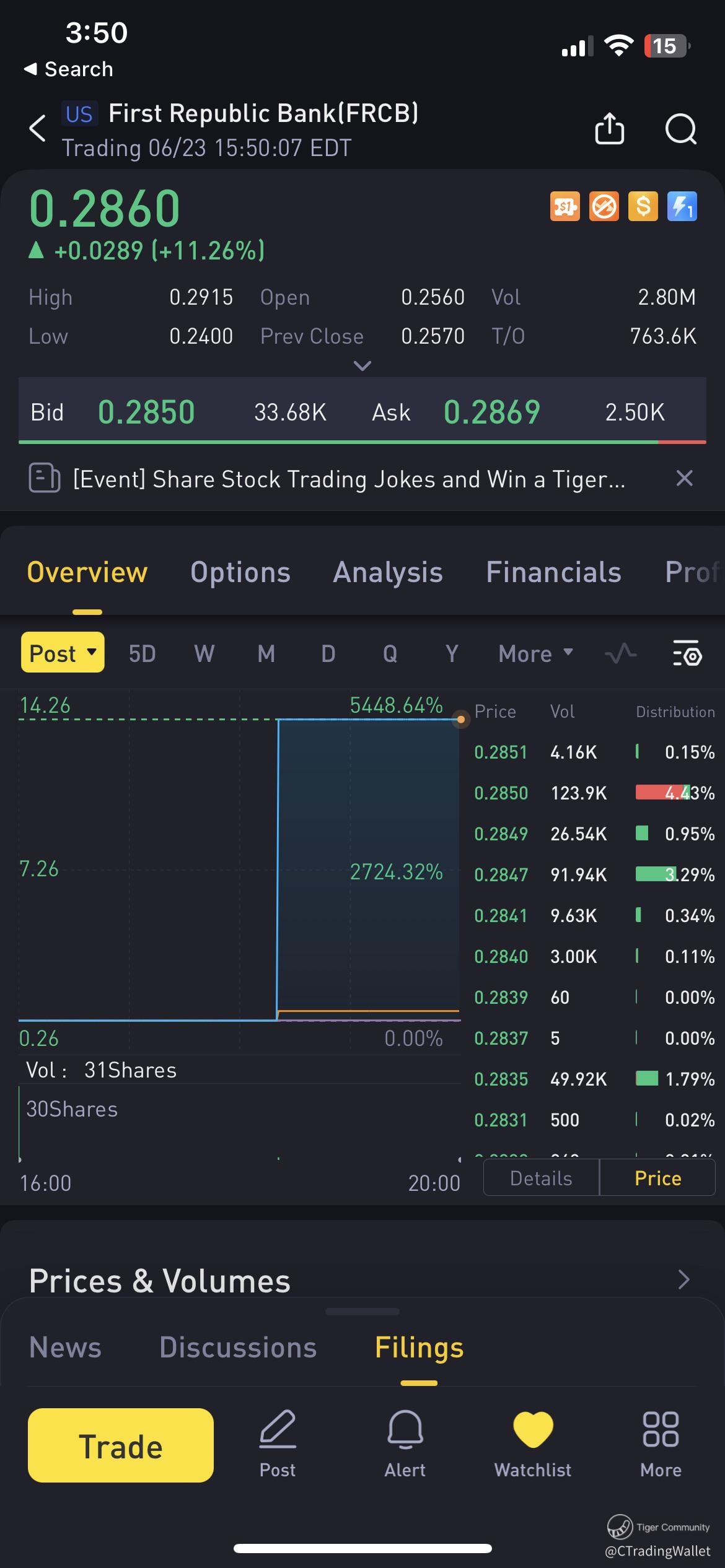725x1568 pixels.
Task: Open the Discussions tab
Action: point(238,1348)
